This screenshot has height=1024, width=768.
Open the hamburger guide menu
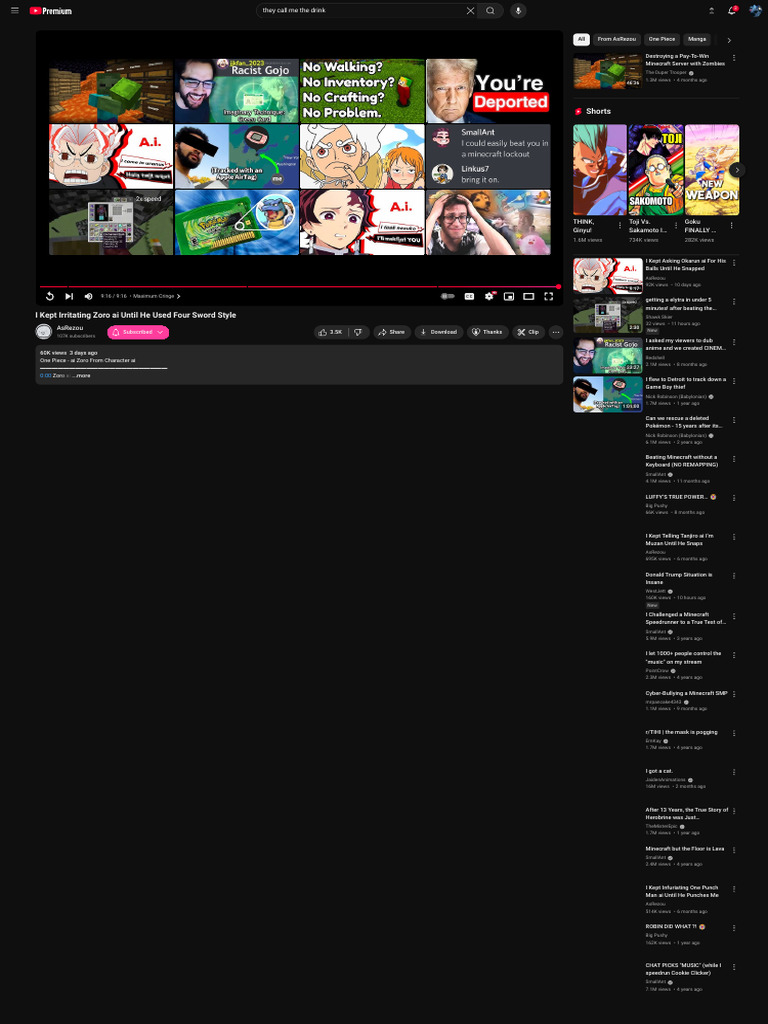[15, 10]
